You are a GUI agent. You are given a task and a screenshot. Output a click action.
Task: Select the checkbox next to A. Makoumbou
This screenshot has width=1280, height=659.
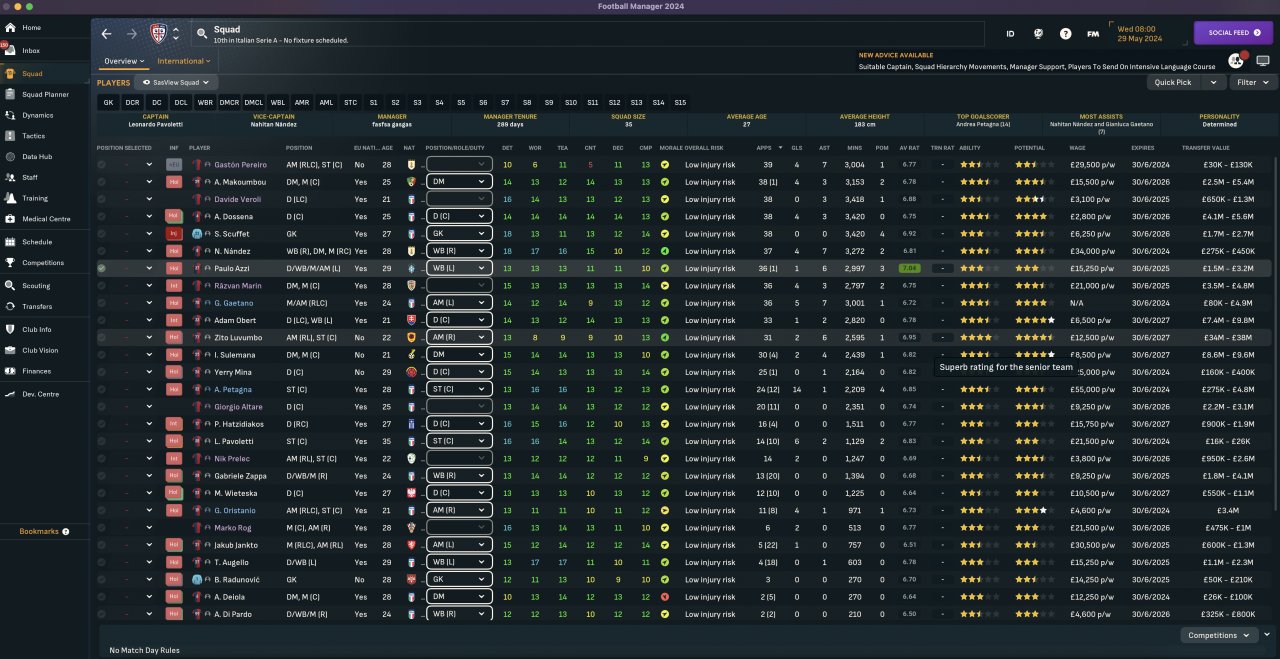(102, 182)
